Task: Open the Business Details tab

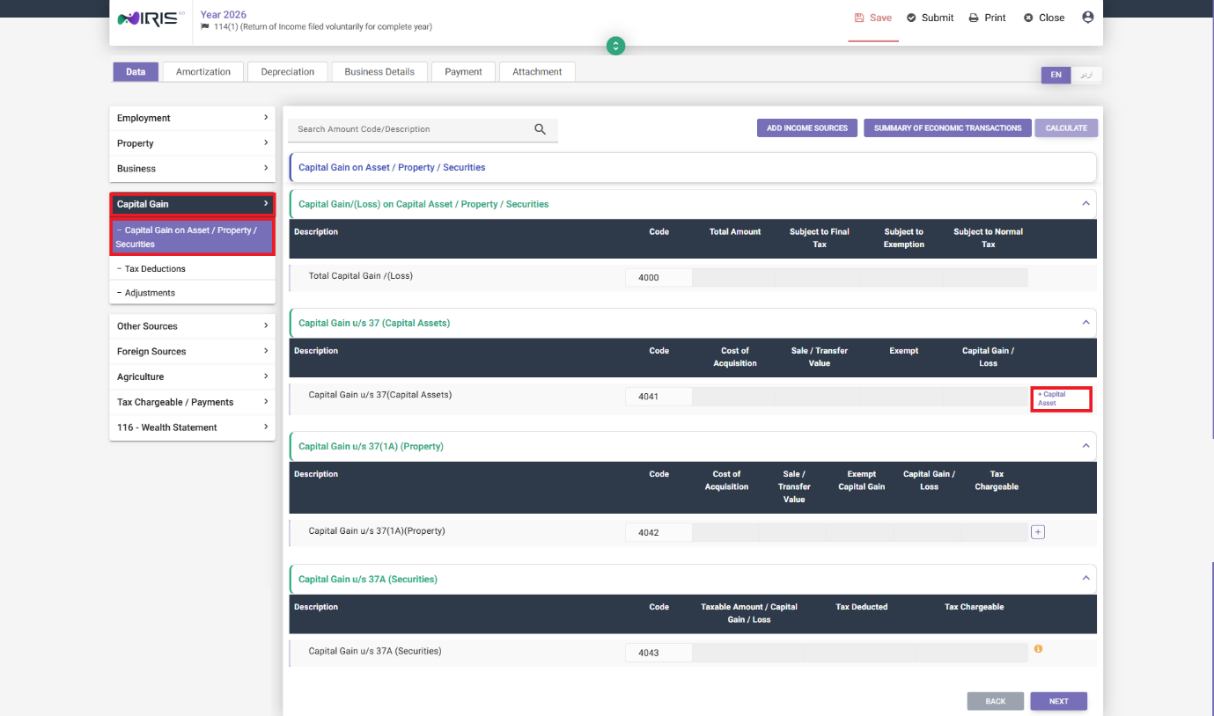Action: [x=379, y=72]
